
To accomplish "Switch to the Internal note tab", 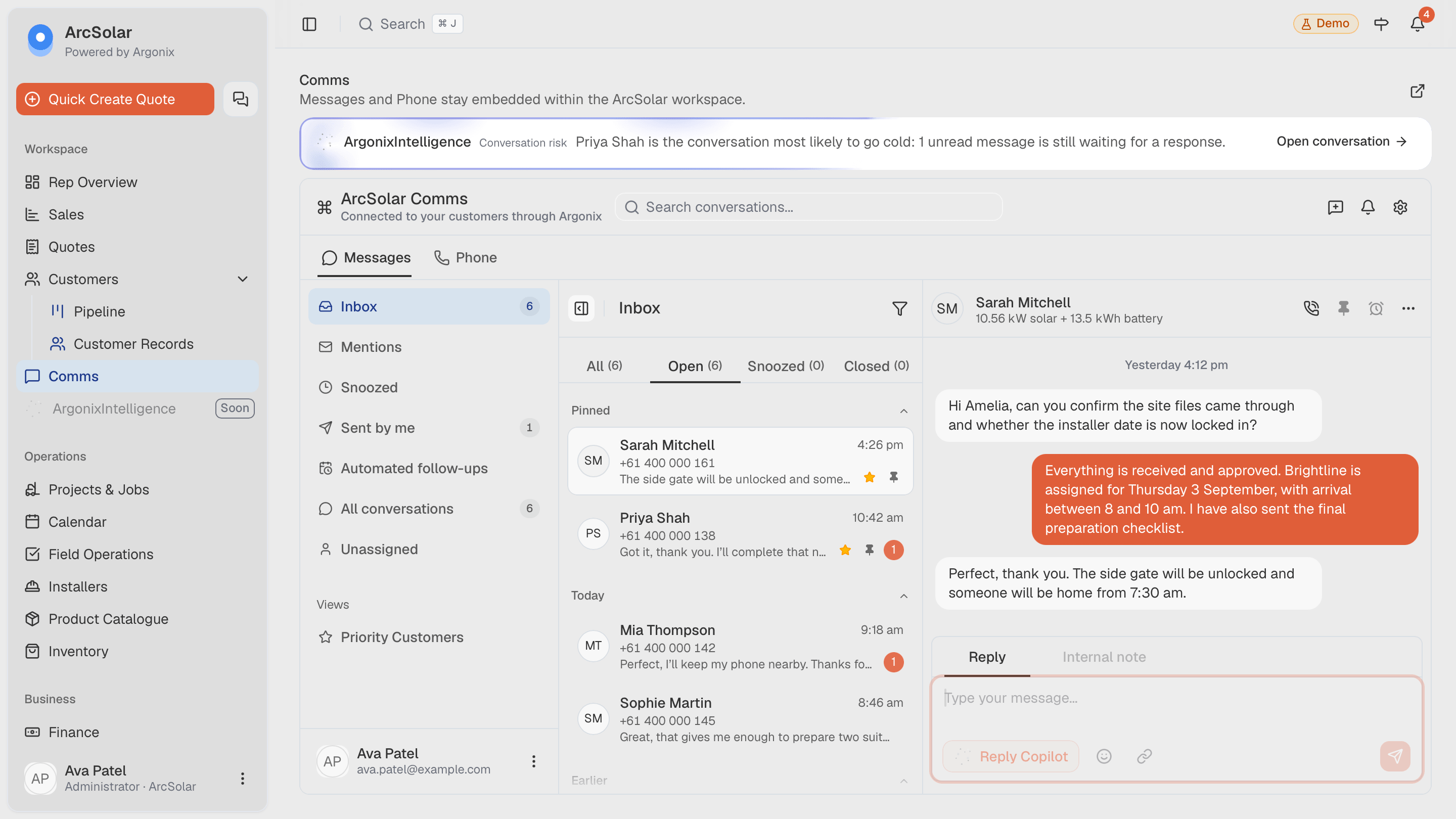I will point(1104,657).
